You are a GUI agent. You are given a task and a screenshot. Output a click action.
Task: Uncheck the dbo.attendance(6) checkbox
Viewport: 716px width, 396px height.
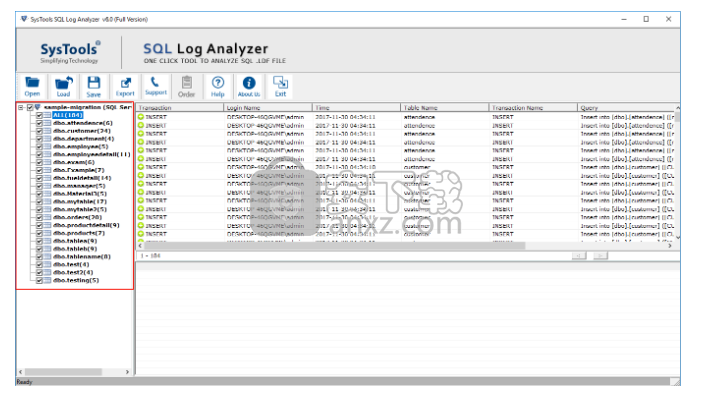pos(39,123)
